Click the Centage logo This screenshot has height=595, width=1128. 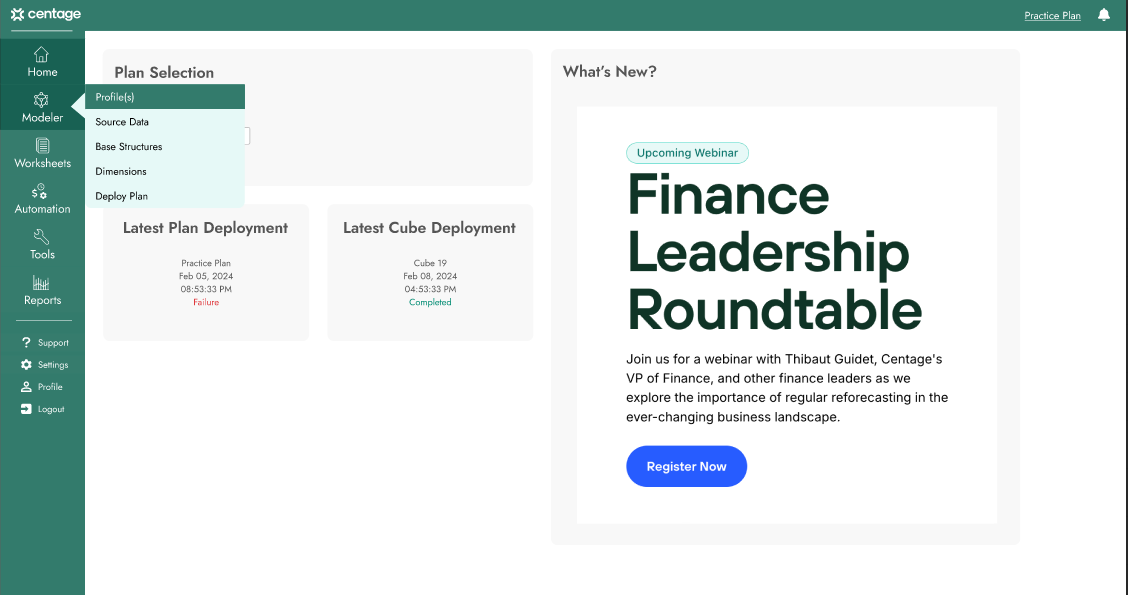pos(45,14)
